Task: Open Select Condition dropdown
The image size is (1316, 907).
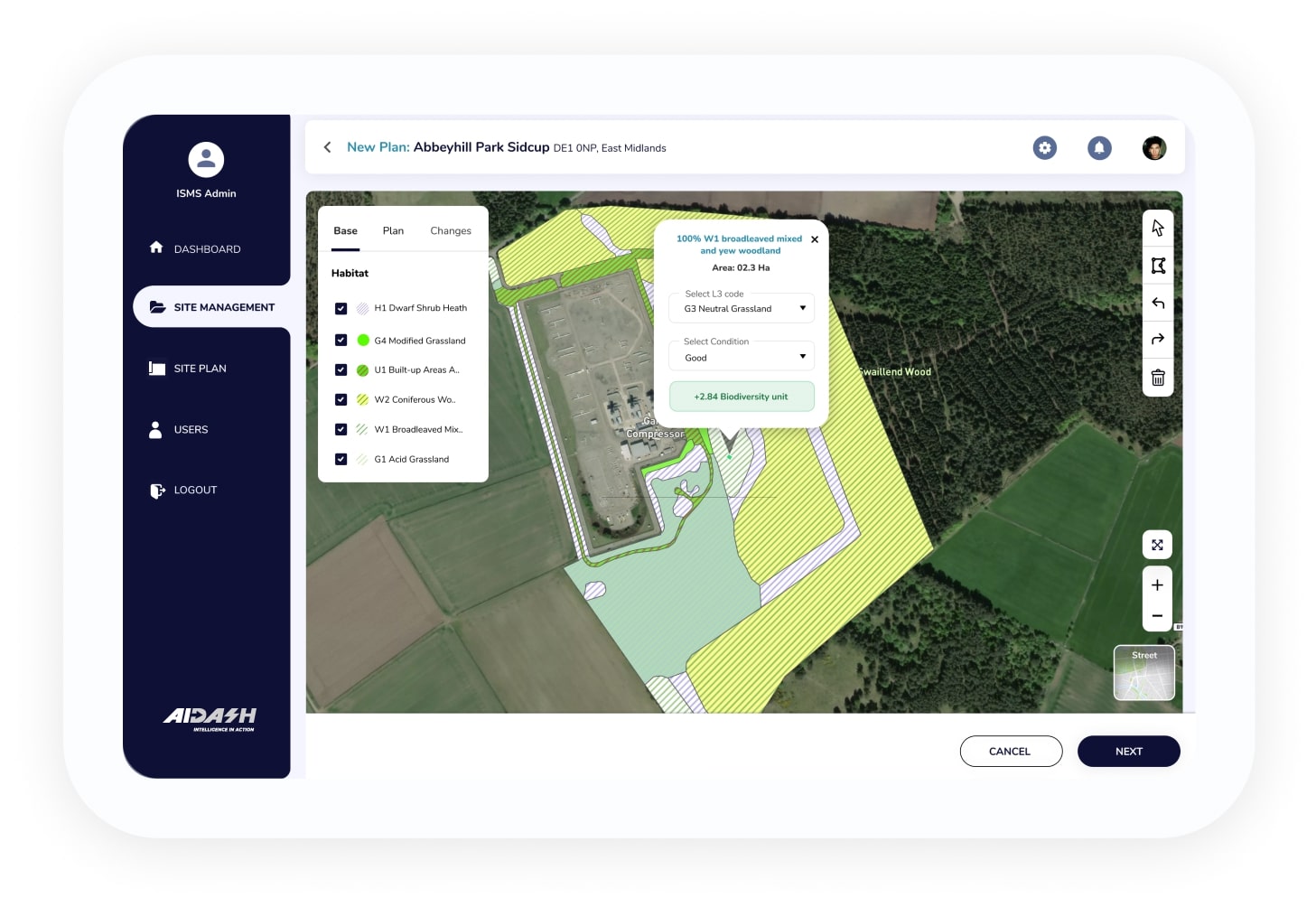Action: click(x=742, y=357)
